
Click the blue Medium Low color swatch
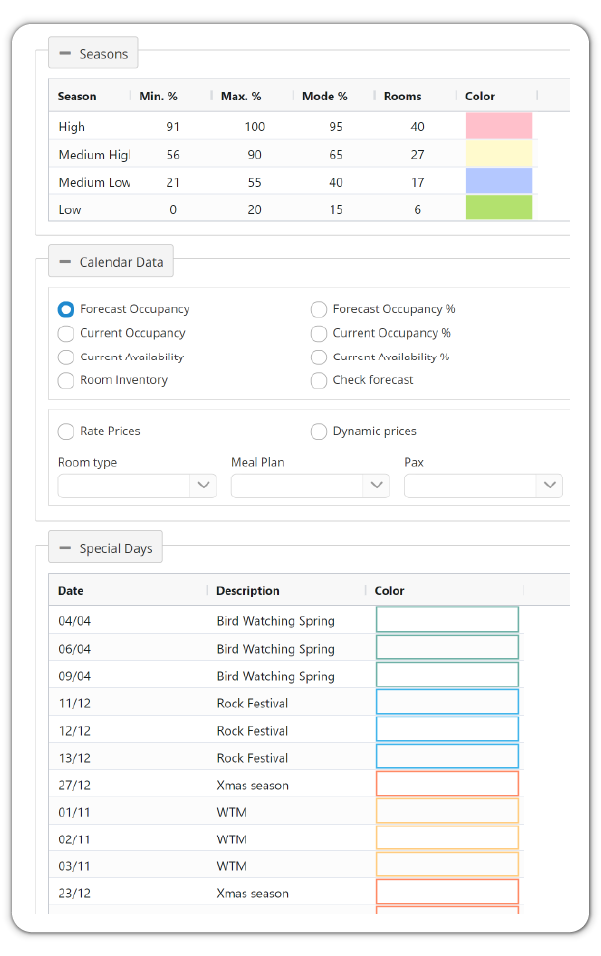(x=499, y=181)
